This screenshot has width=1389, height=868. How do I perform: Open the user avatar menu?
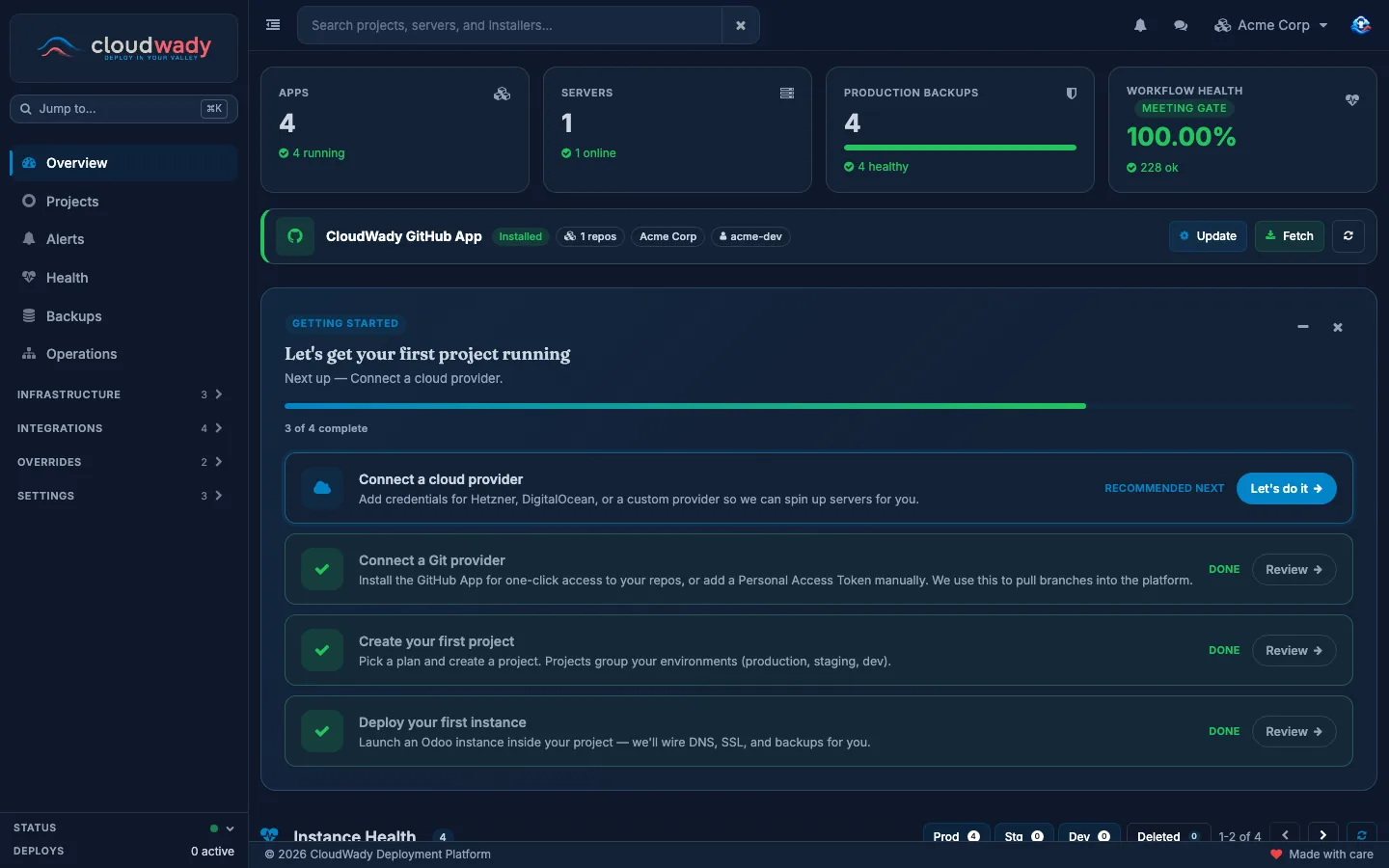click(x=1360, y=25)
